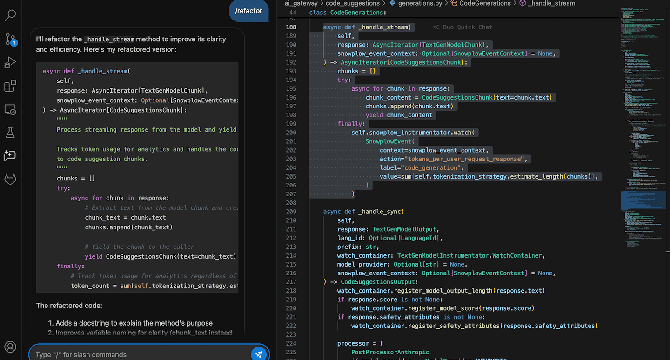Open the _handle_stream breadcrumb symbol
The width and height of the screenshot is (670, 360).
pyautogui.click(x=552, y=3)
